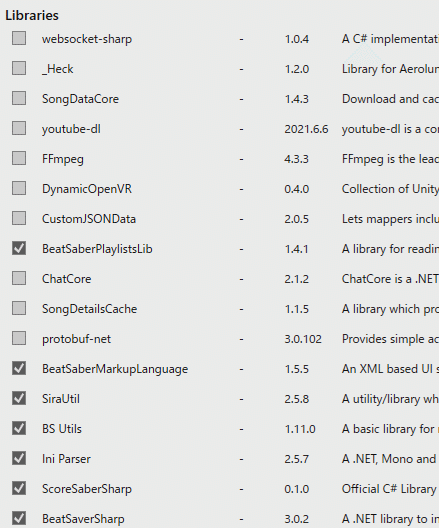Click the 'ChatCore is a .NET' description
This screenshot has height=528, width=439.
tap(390, 279)
